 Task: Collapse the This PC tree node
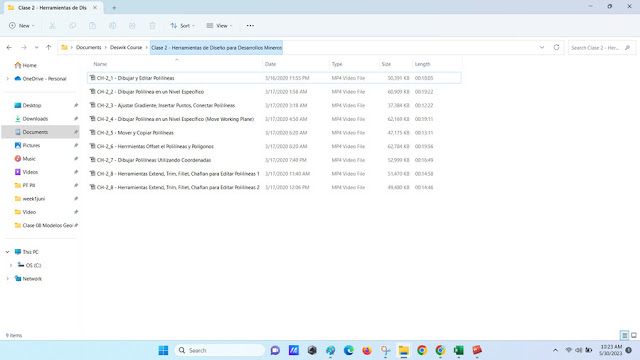(x=7, y=252)
